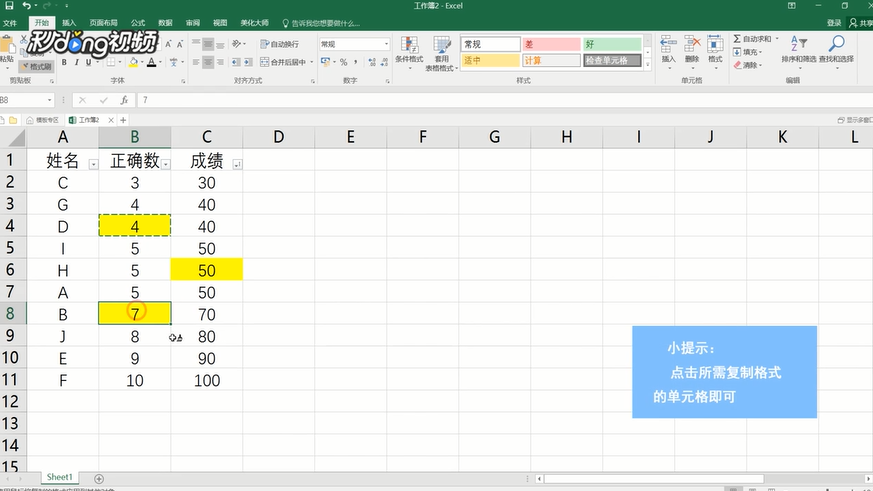Open the 文件 (File) menu
The width and height of the screenshot is (873, 491).
9,23
